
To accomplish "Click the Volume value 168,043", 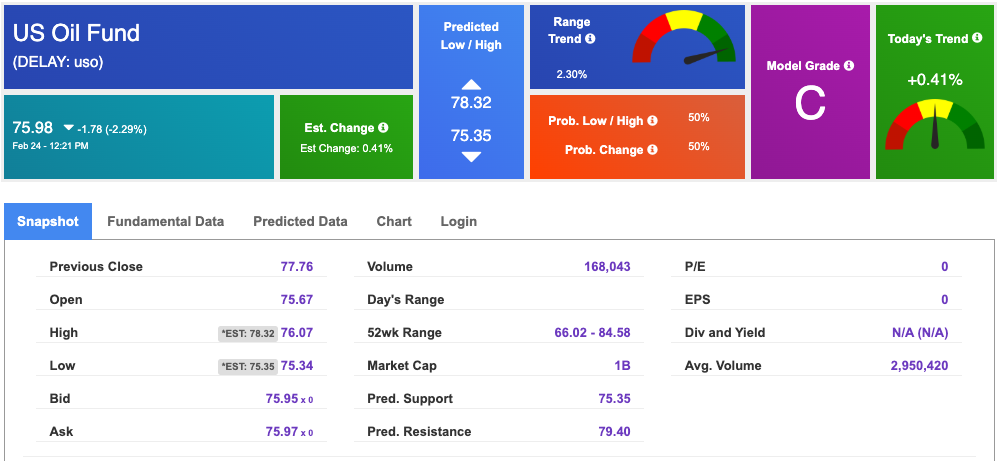I will pyautogui.click(x=607, y=267).
